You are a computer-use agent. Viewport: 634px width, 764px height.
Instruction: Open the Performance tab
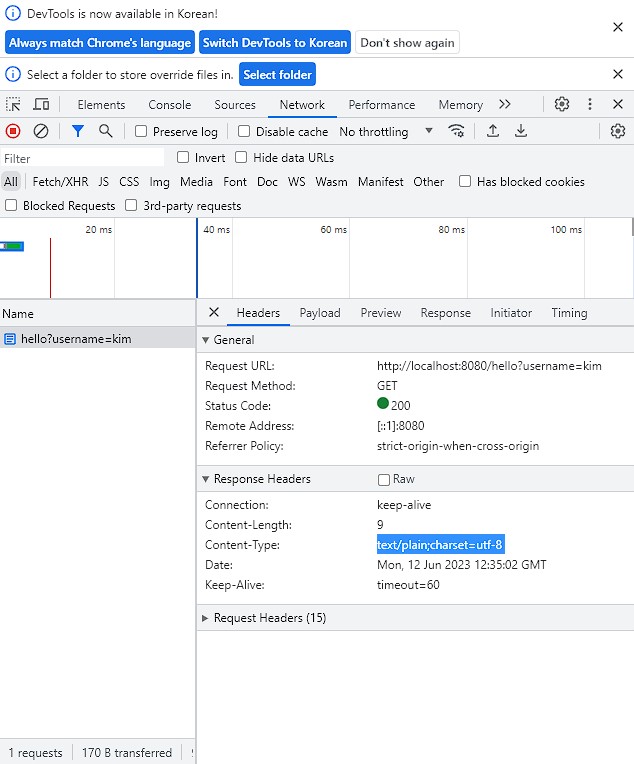pos(382,105)
